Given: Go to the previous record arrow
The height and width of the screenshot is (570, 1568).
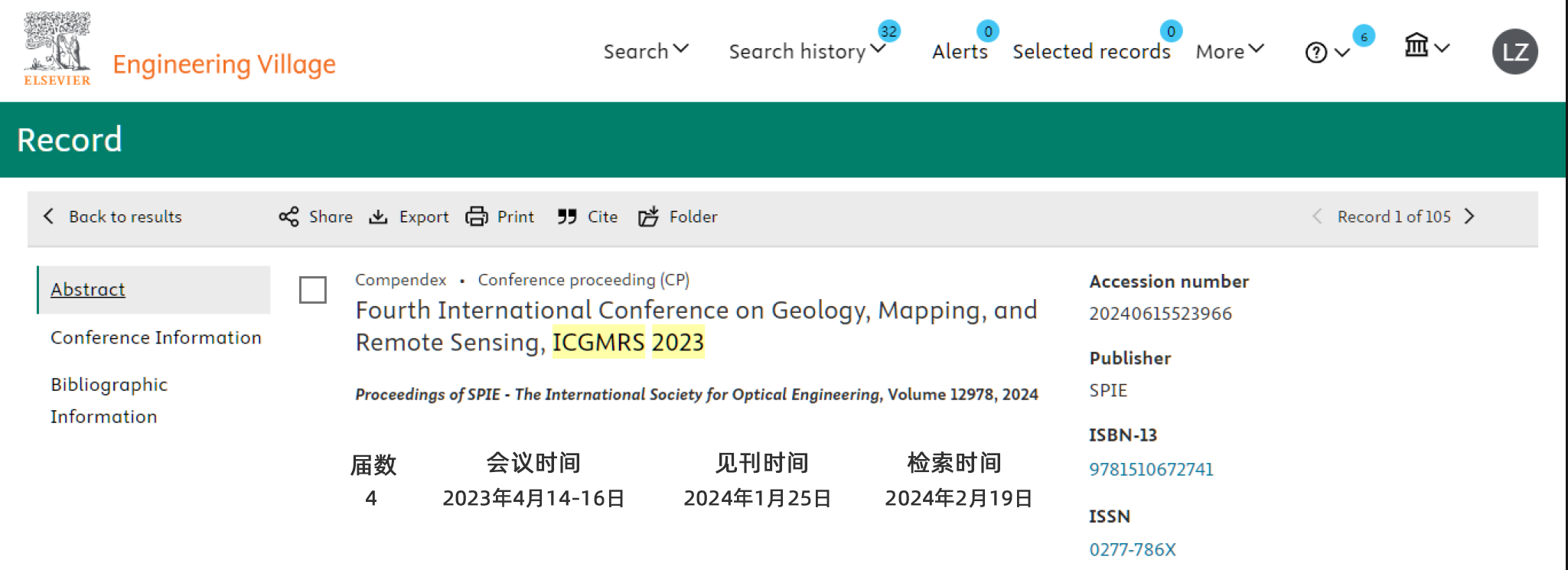Looking at the screenshot, I should pyautogui.click(x=1317, y=216).
